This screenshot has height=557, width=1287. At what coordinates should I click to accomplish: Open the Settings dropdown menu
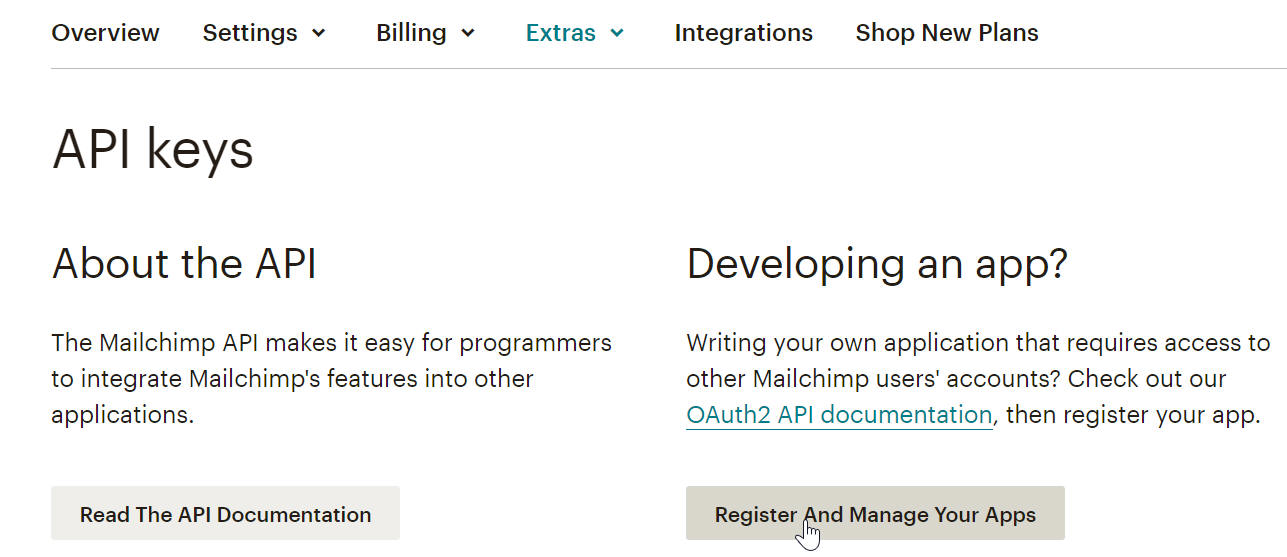(x=264, y=33)
